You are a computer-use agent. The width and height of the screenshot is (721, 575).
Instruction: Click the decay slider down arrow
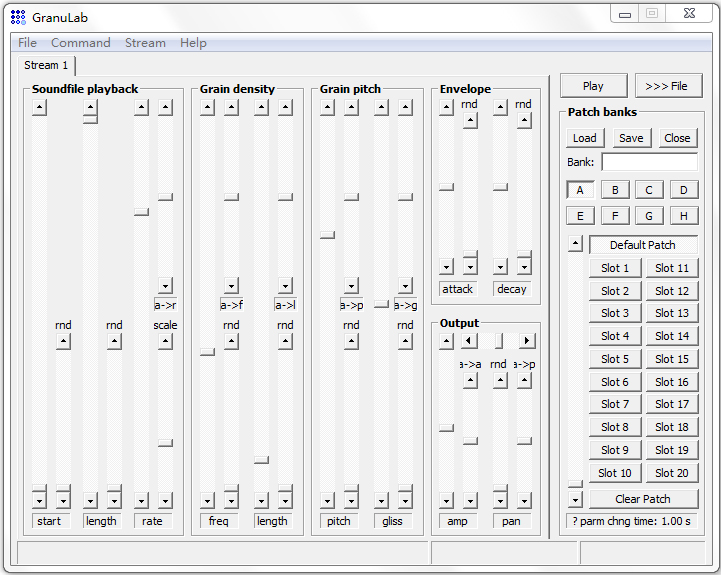[x=500, y=266]
